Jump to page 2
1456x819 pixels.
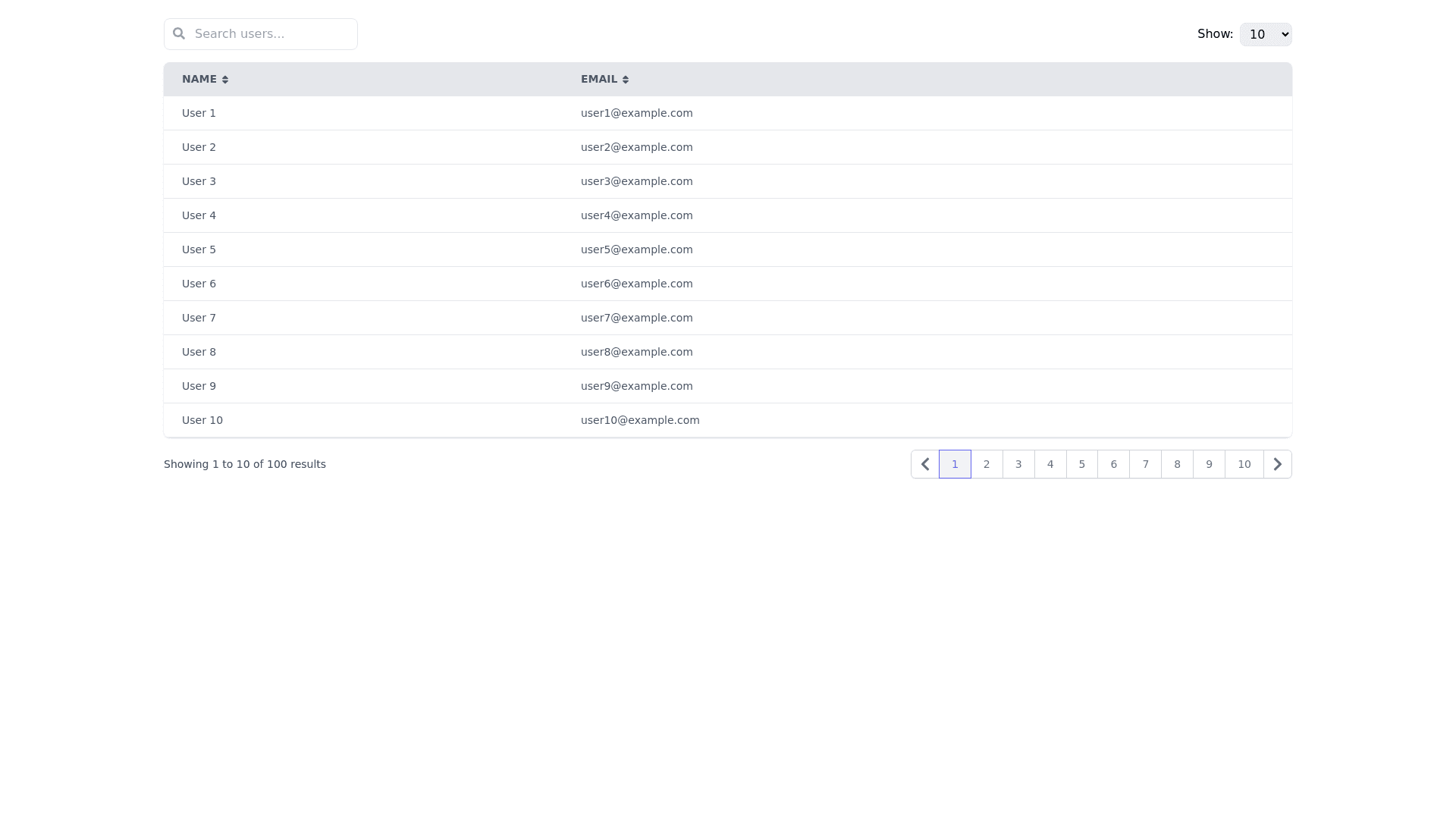(x=987, y=464)
